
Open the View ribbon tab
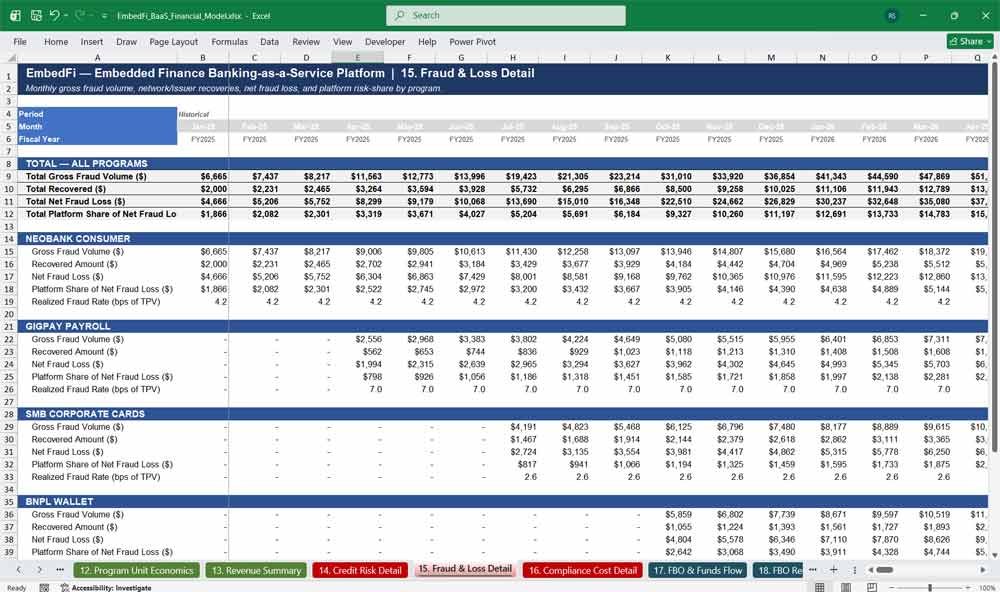tap(342, 41)
